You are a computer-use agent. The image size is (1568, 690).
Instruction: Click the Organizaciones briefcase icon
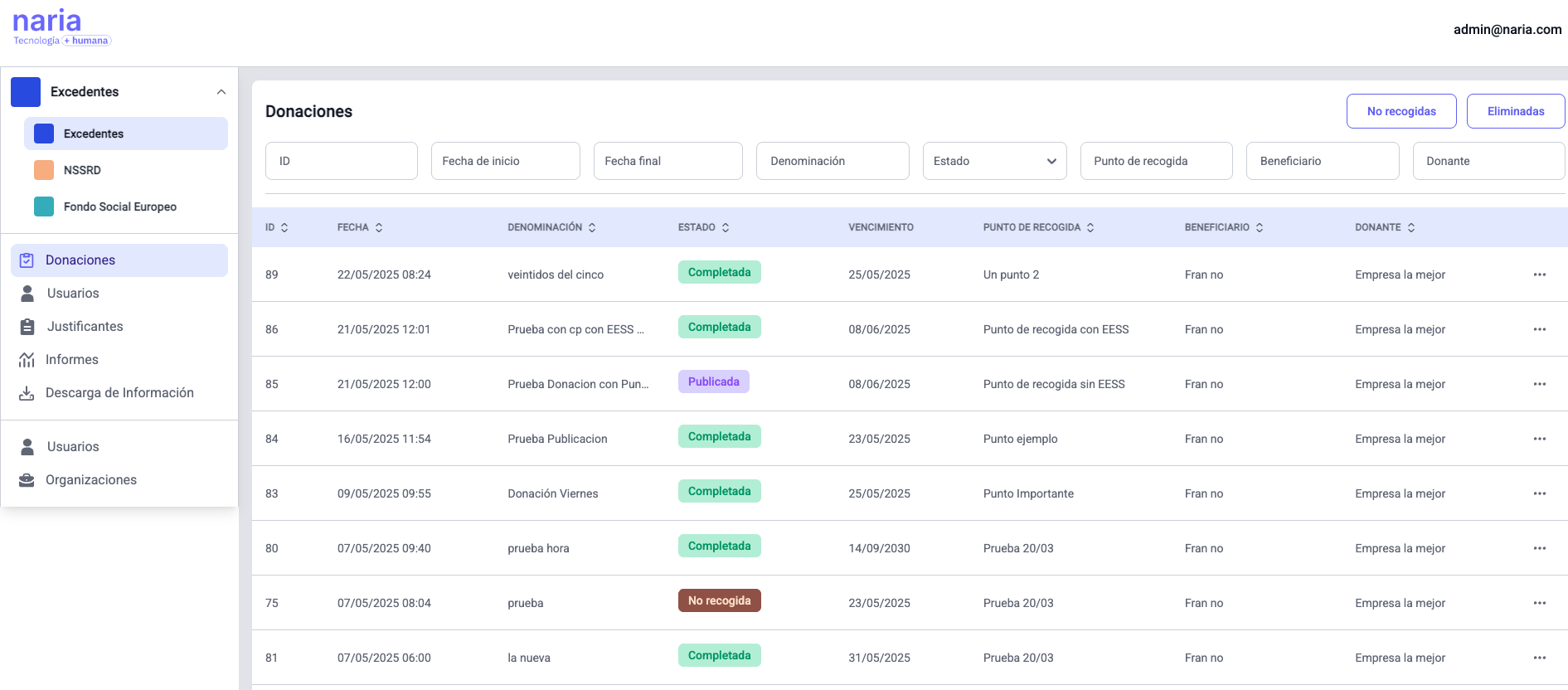27,480
